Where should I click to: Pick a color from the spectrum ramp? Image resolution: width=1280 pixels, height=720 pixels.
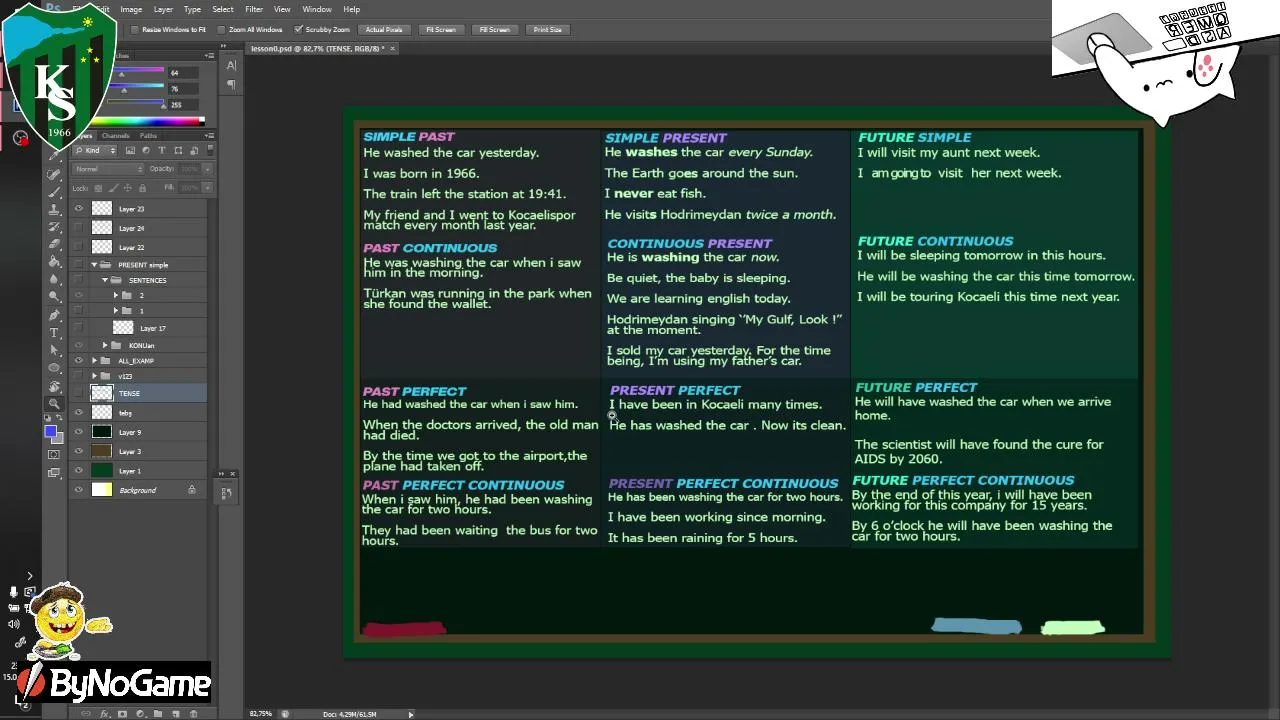[148, 121]
